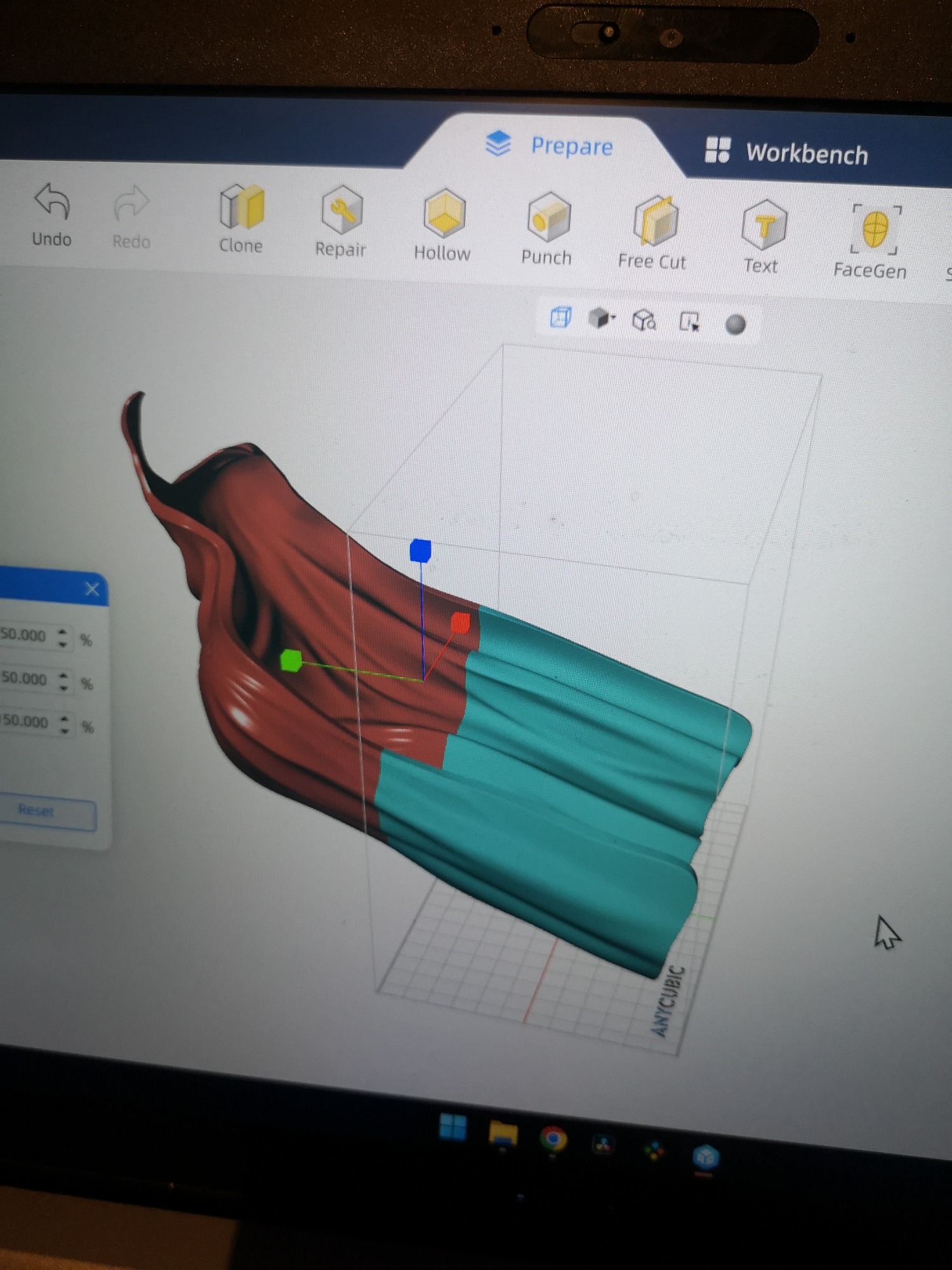Open Google Chrome from the taskbar
Viewport: 952px width, 1270px height.
coord(553,1139)
